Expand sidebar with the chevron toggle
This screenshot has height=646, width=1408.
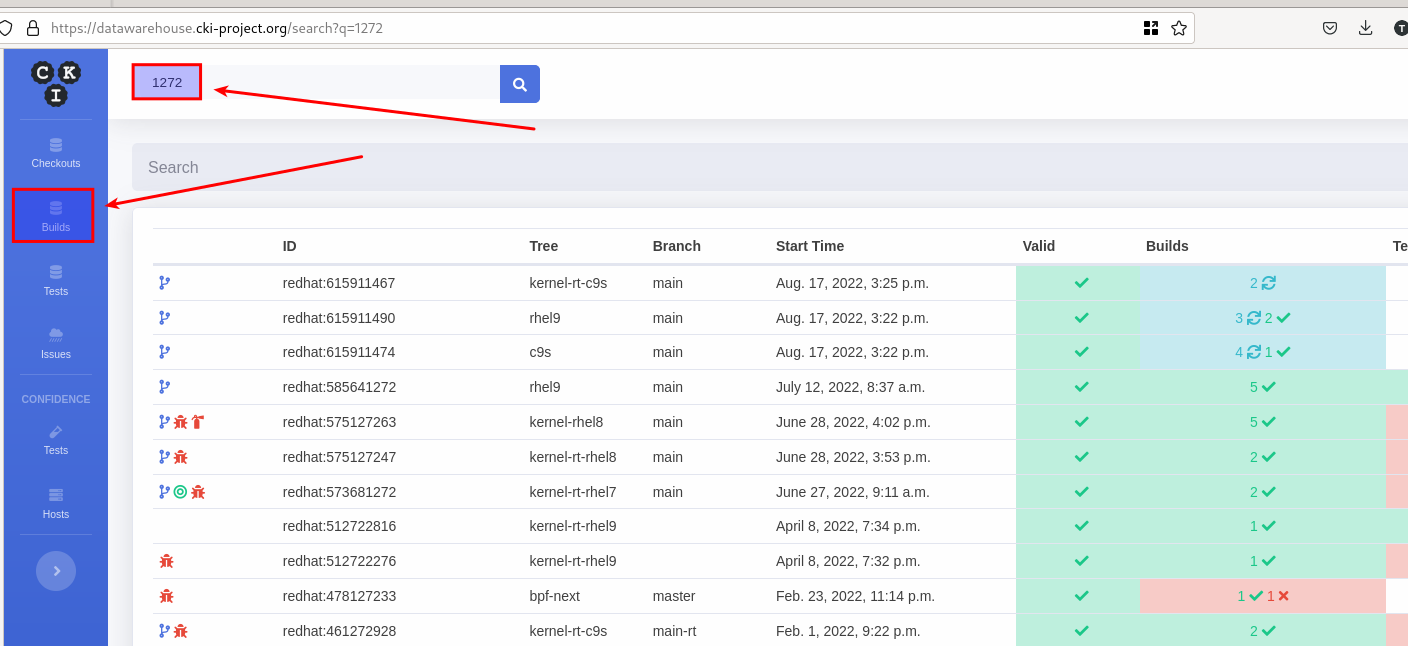pyautogui.click(x=56, y=571)
